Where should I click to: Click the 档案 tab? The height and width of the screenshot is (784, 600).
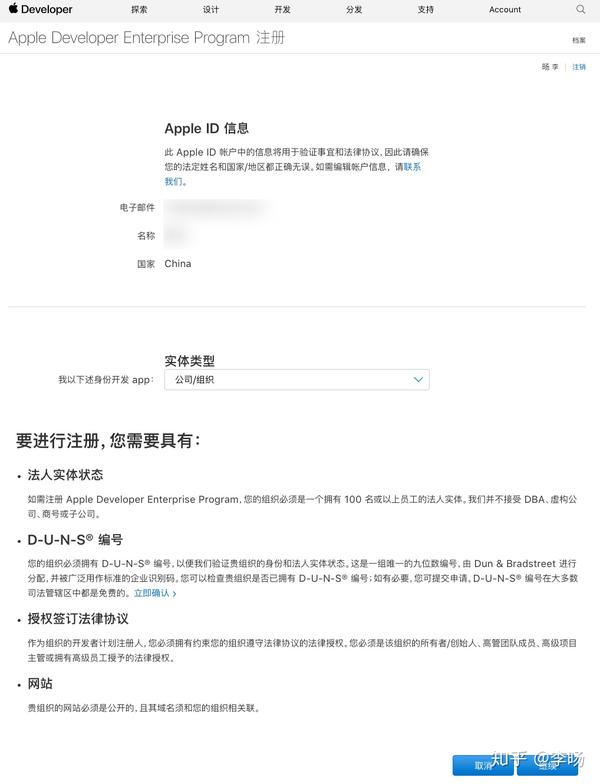coord(579,40)
